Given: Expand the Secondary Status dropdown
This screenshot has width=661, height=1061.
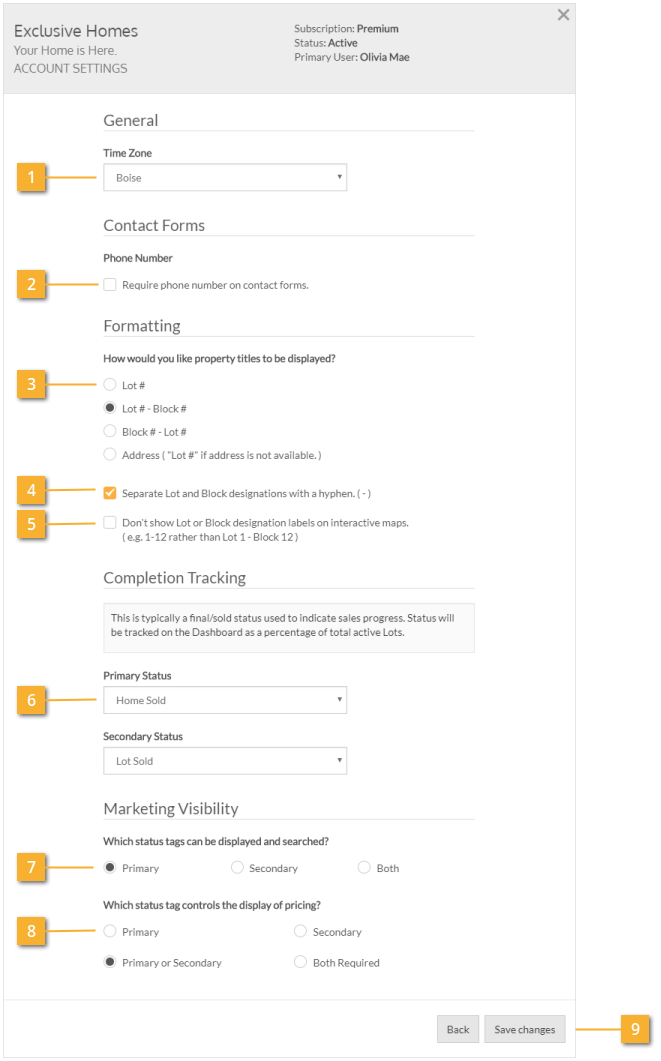Looking at the screenshot, I should click(x=225, y=761).
